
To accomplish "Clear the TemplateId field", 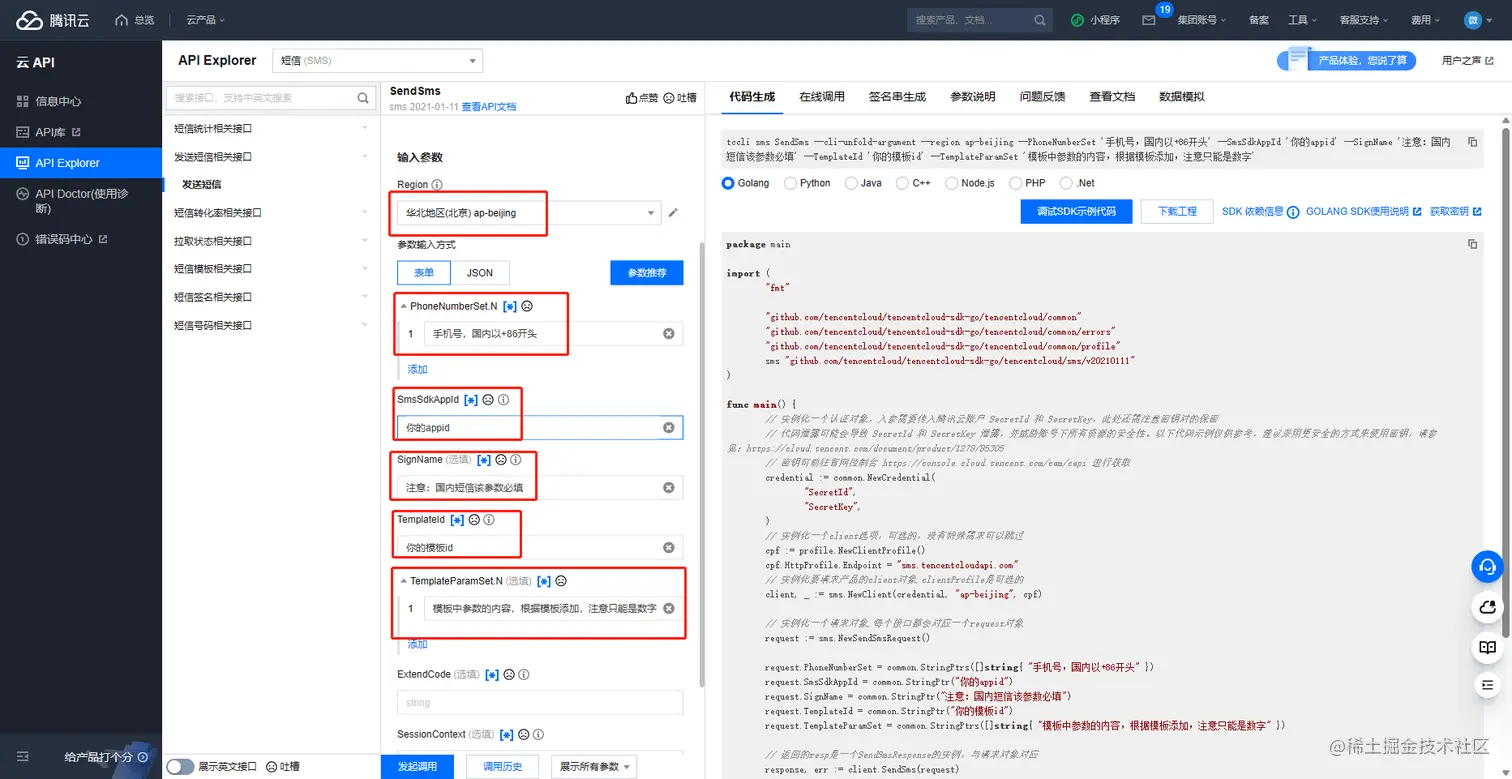I will 669,548.
